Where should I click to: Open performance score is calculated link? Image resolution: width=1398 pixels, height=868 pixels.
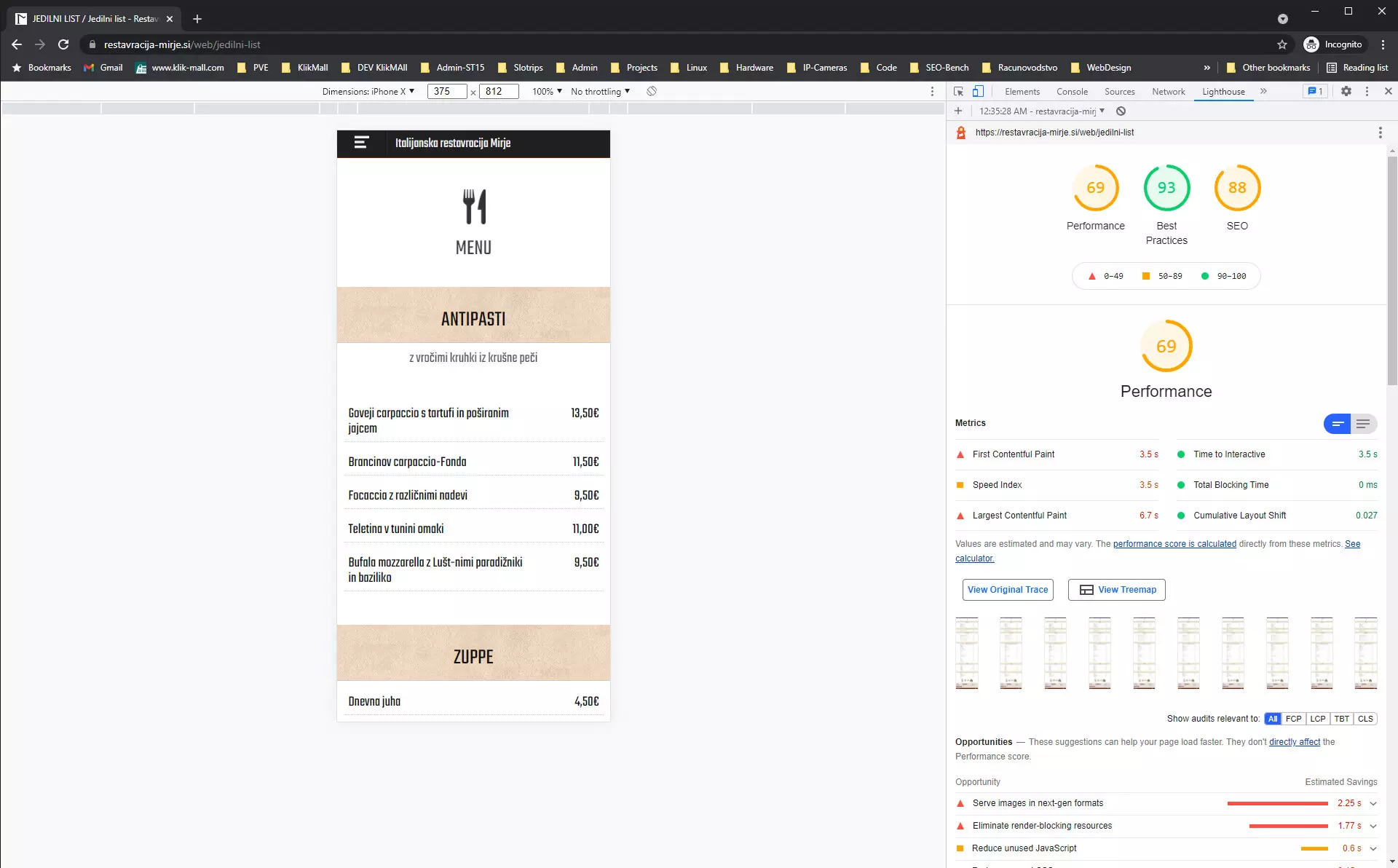(x=1174, y=544)
